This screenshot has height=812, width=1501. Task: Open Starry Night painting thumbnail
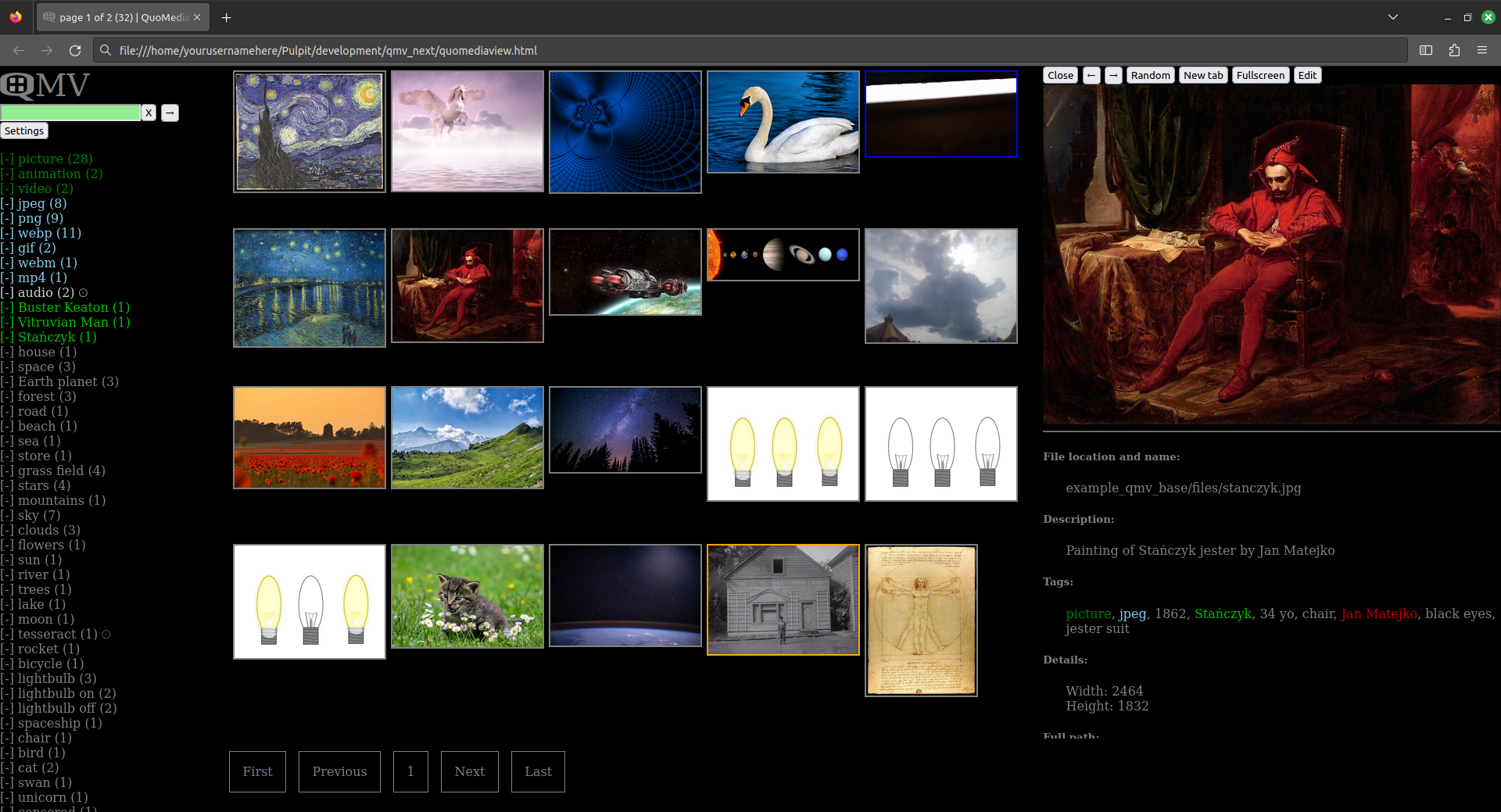tap(310, 131)
